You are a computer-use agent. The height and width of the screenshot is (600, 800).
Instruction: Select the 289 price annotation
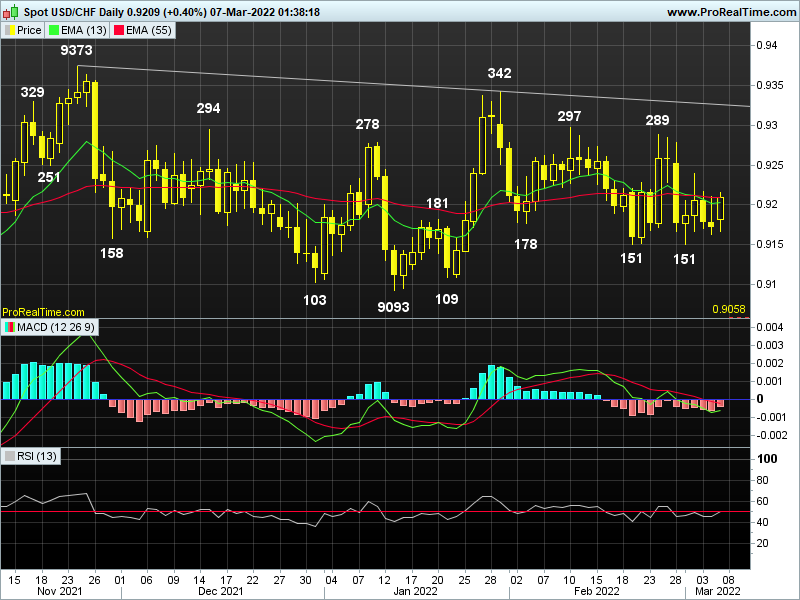click(657, 120)
